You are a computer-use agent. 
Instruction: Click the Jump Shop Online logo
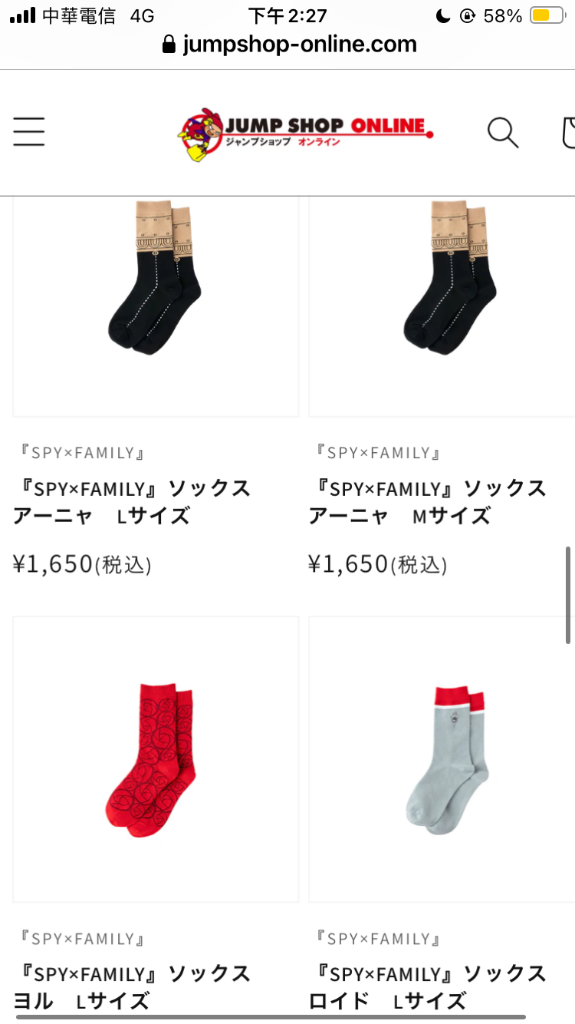pos(305,133)
